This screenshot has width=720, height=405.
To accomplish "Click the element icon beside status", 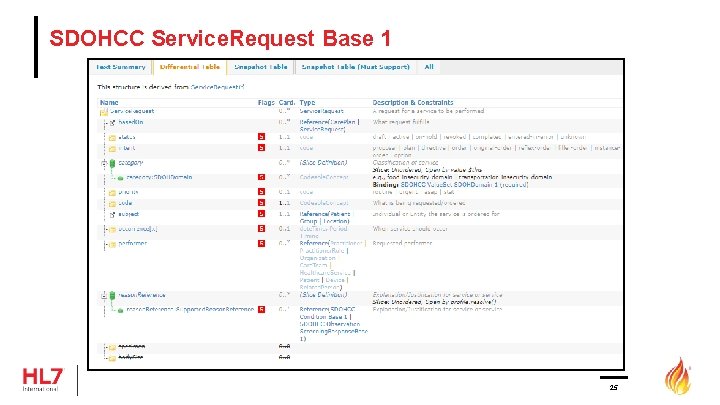I will click(112, 137).
